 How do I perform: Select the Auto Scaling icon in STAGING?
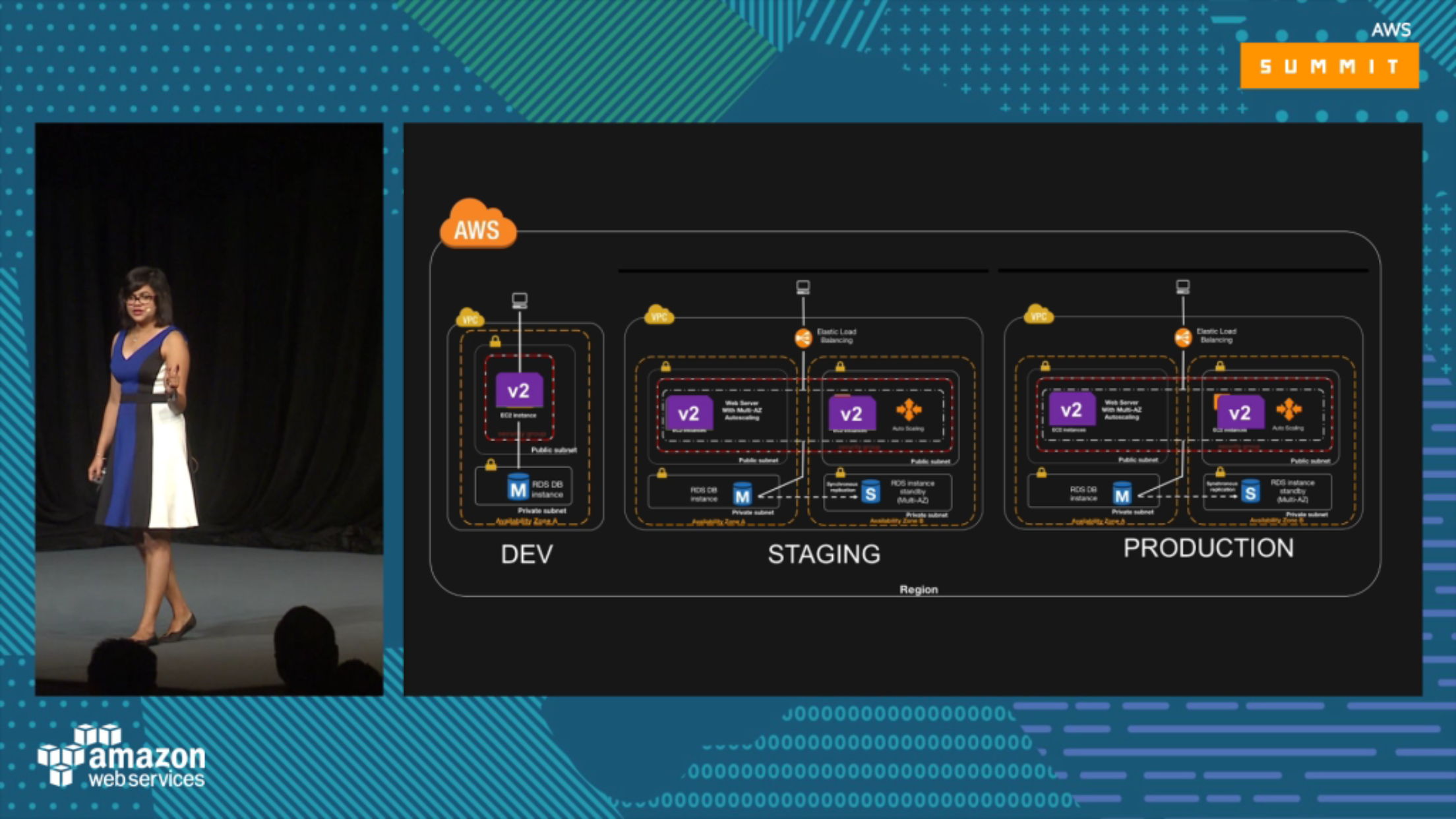909,409
